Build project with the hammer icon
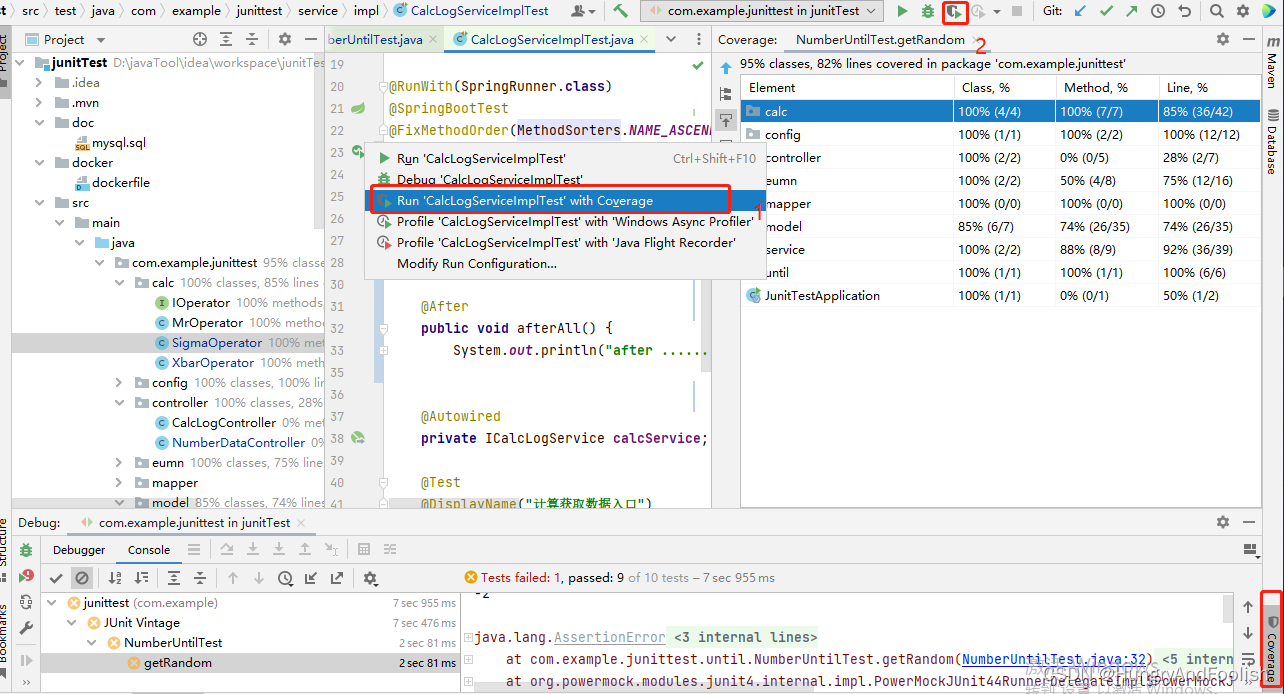1284x694 pixels. (x=621, y=11)
